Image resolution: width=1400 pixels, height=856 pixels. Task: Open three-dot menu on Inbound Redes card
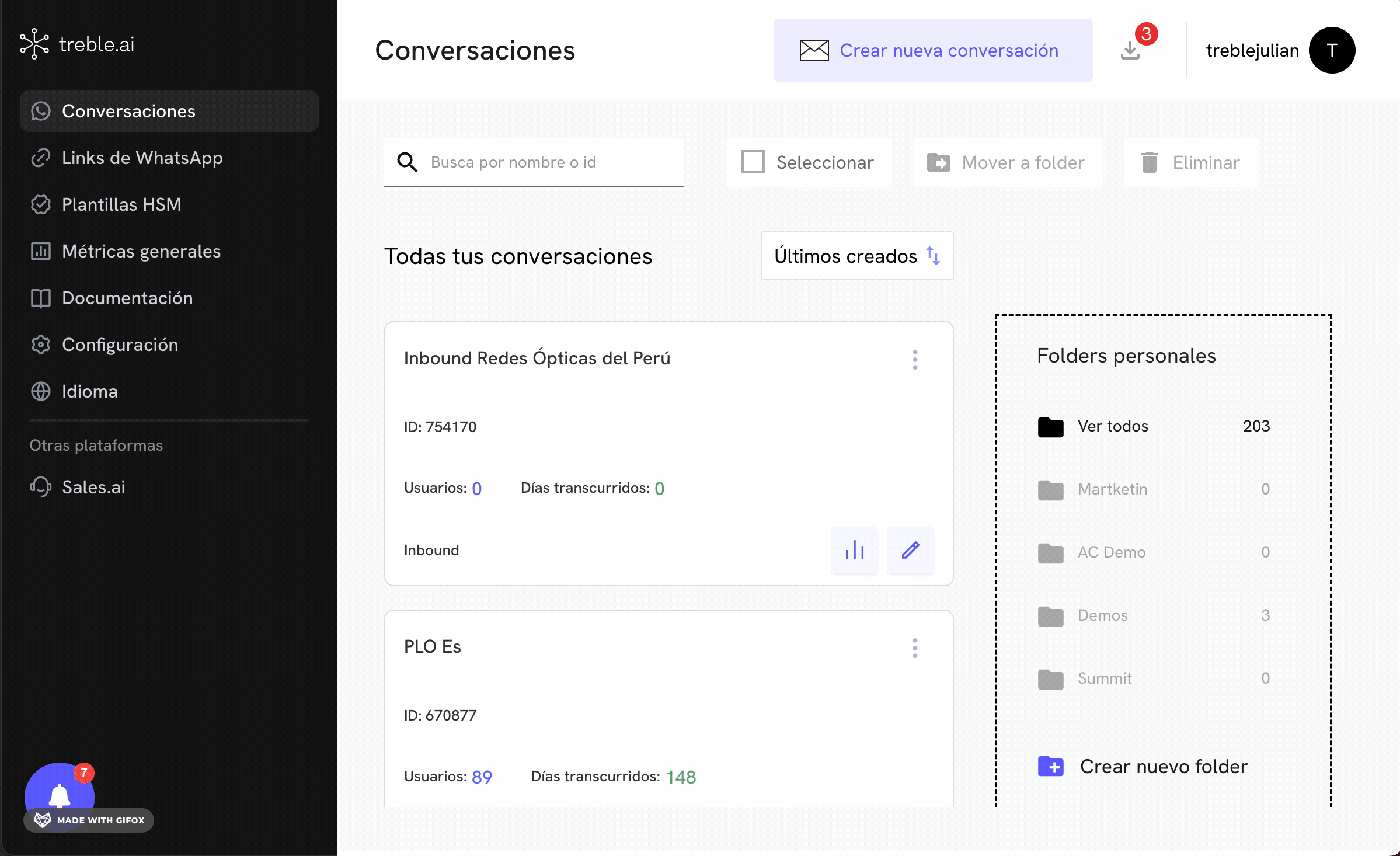(x=915, y=360)
